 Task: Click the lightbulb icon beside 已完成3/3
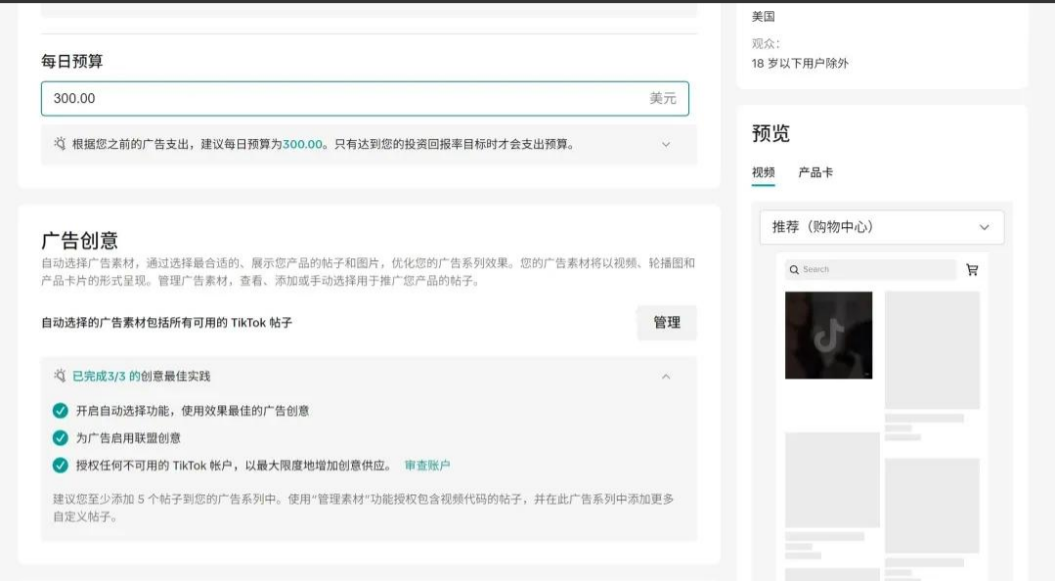(60, 376)
